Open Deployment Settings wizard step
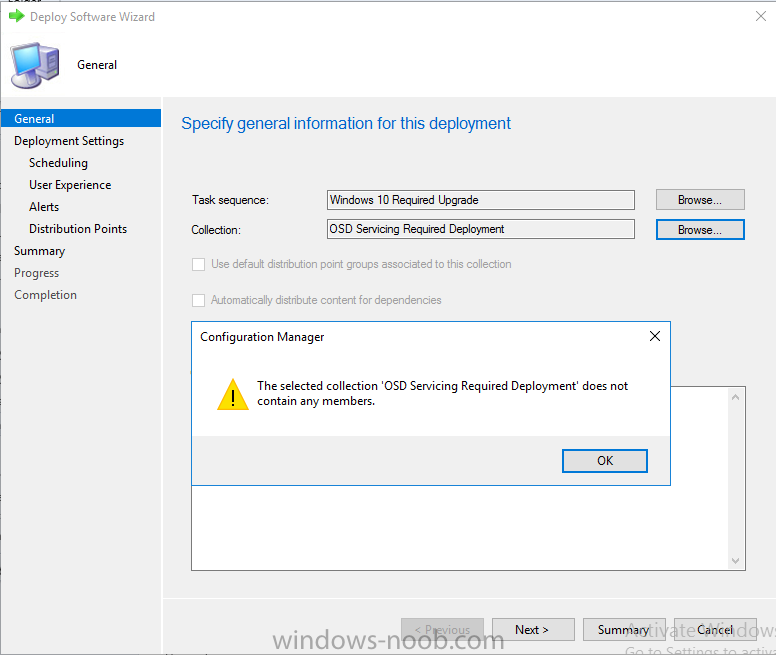776x655 pixels. 69,141
